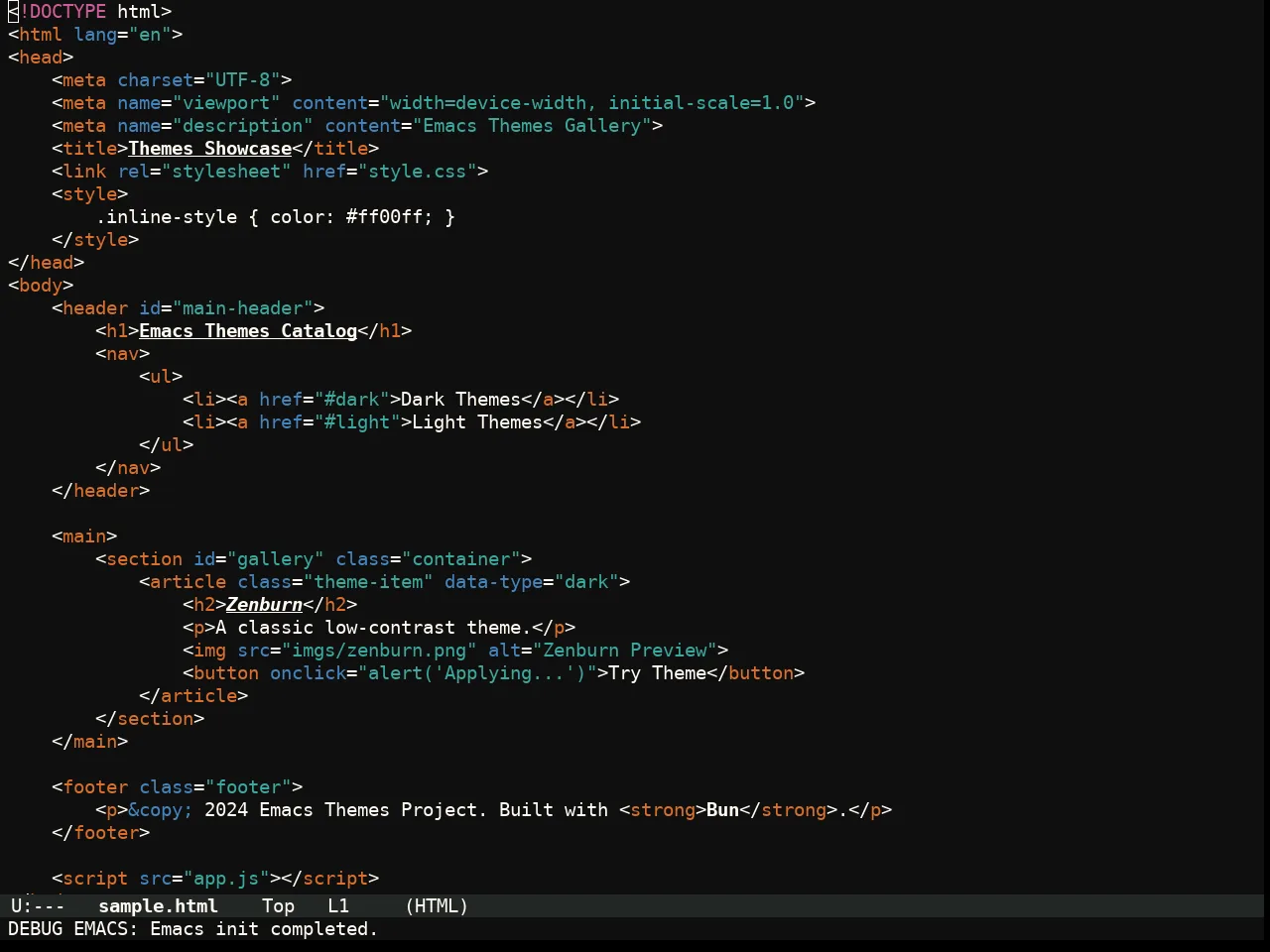1270x952 pixels.
Task: Click the "Zenburn Preview" alt value
Action: click(625, 650)
